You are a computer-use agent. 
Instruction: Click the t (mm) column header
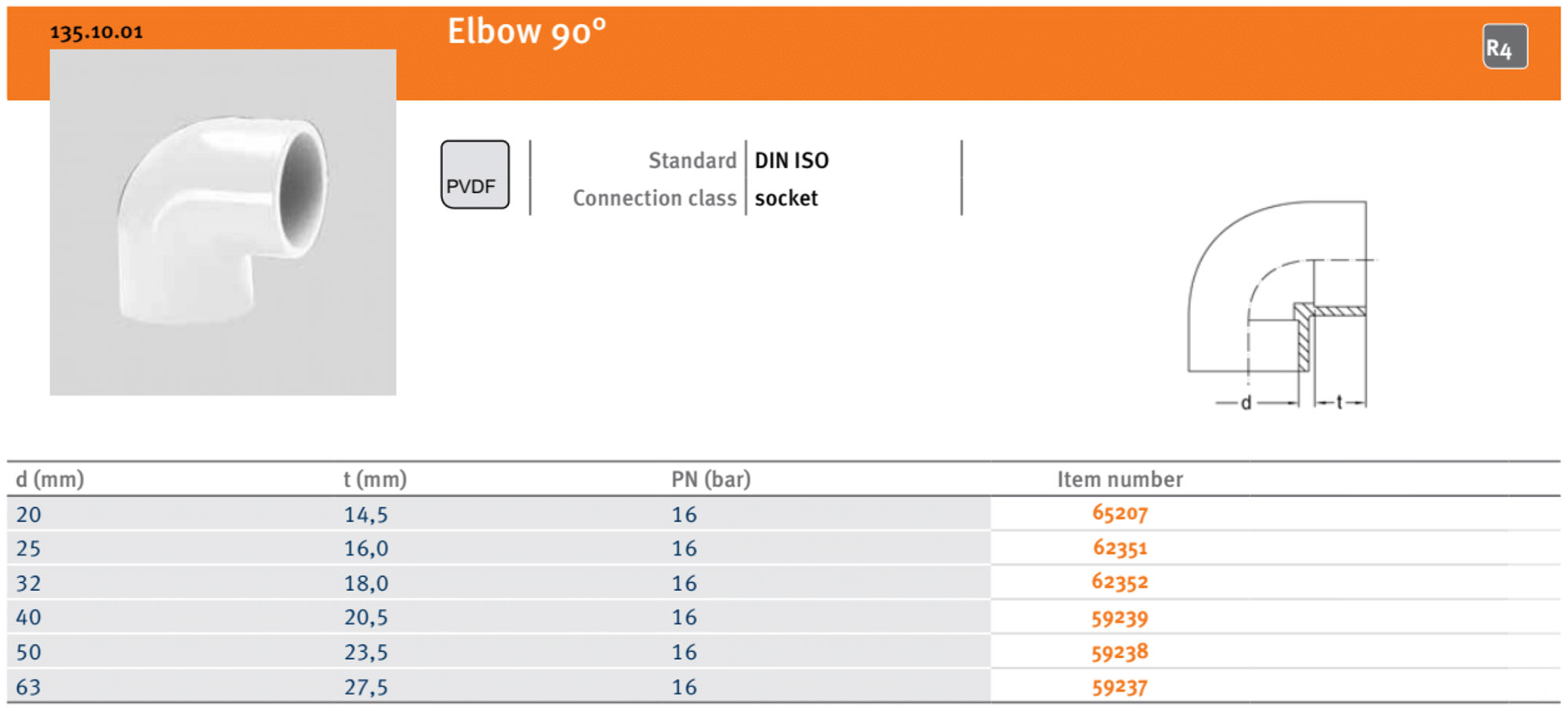376,480
